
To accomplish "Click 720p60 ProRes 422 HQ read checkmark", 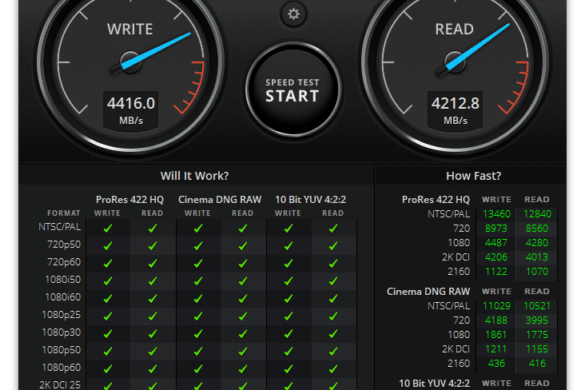I will pyautogui.click(x=153, y=263).
